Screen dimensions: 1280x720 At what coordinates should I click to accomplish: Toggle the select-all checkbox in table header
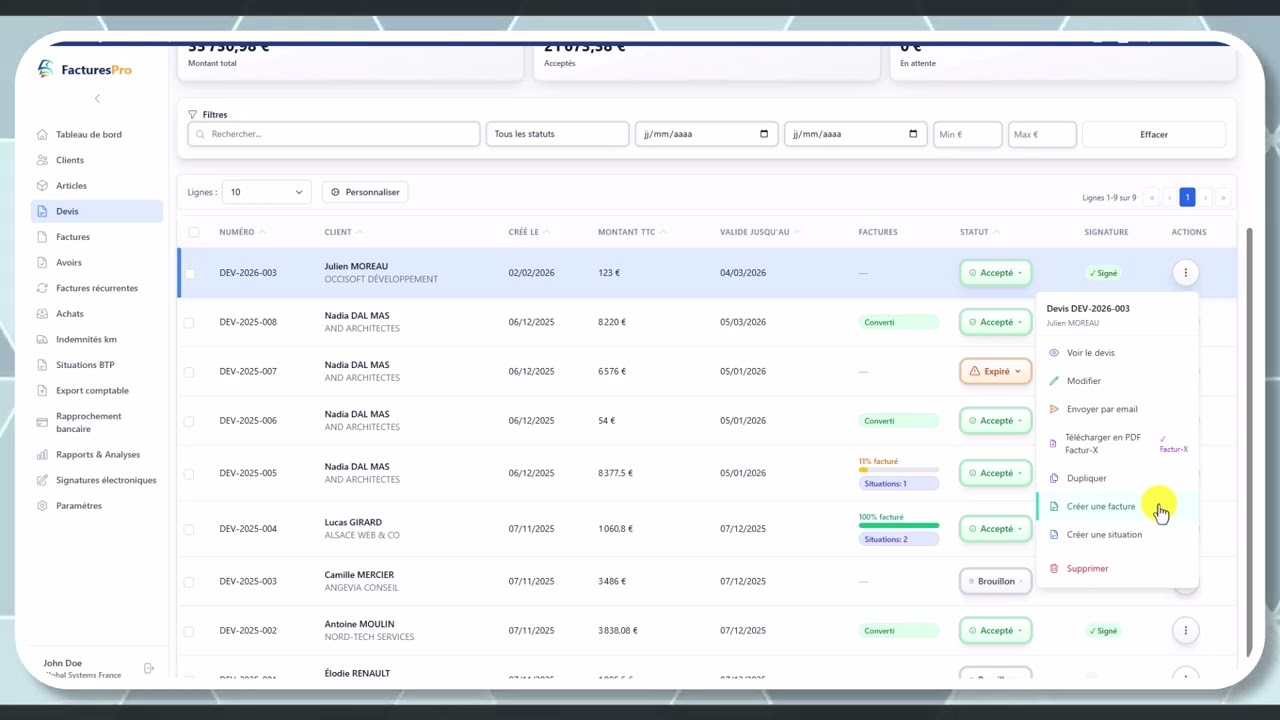tap(194, 232)
